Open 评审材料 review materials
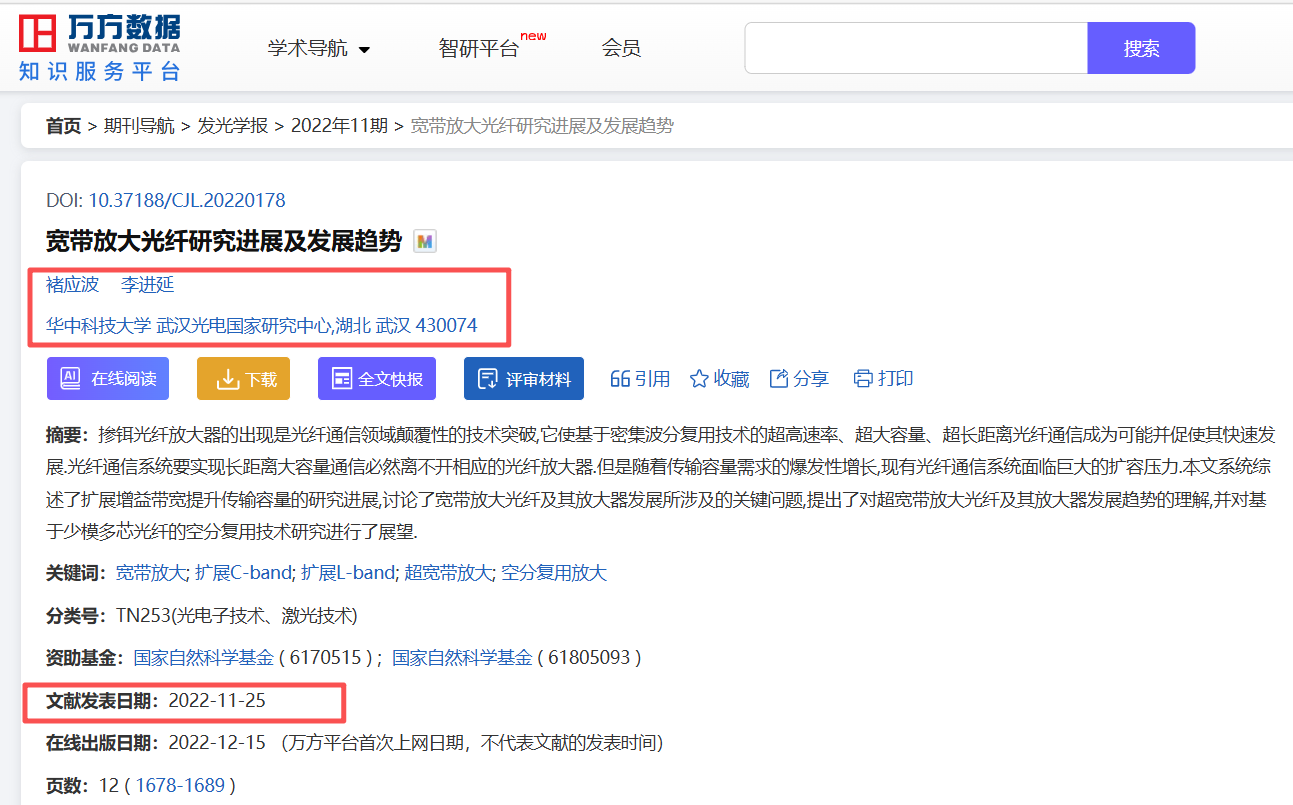Viewport: 1293px width, 805px height. 523,379
